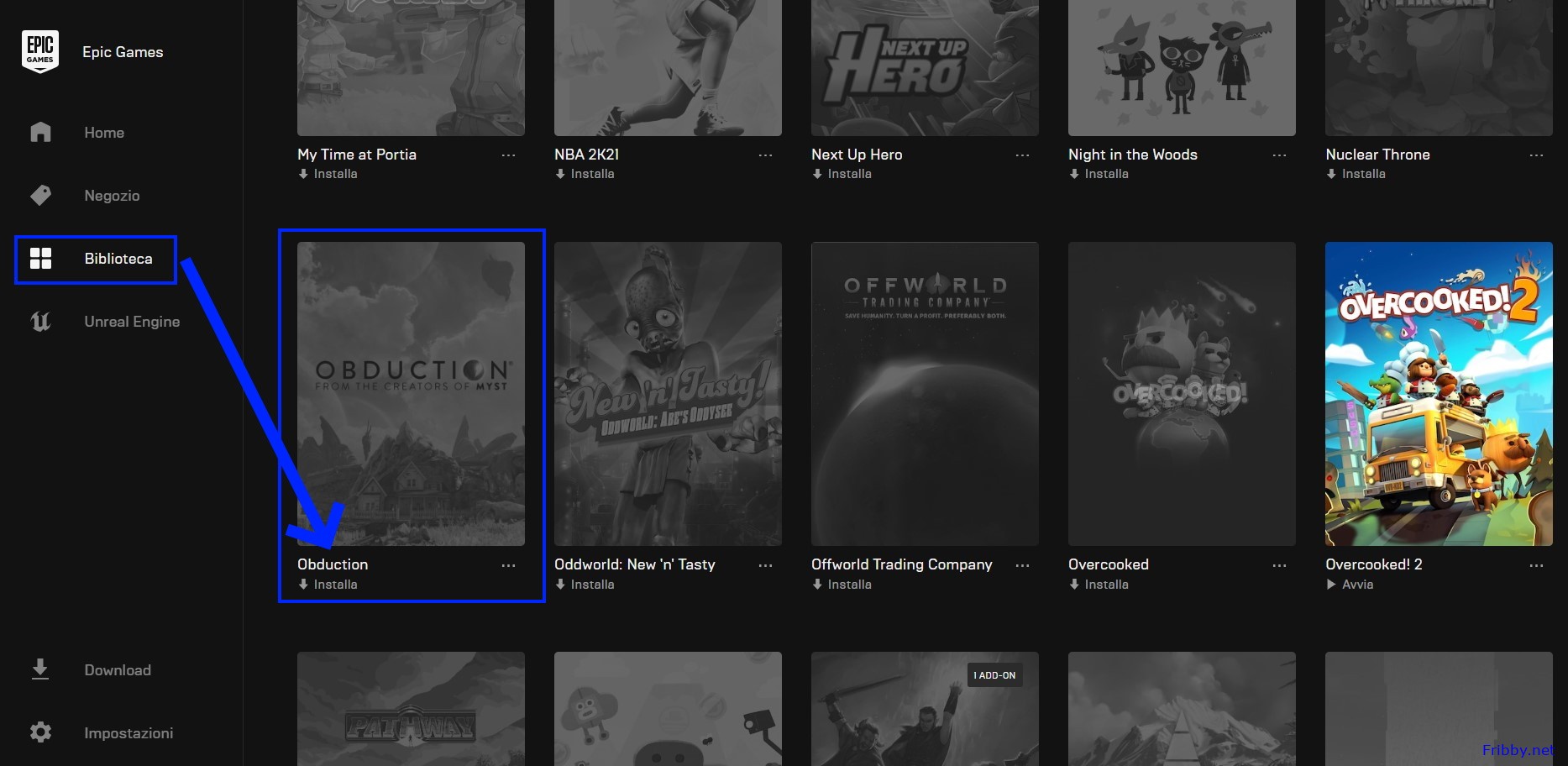
Task: Click install arrow icon under My Time at Portia
Action: [303, 174]
